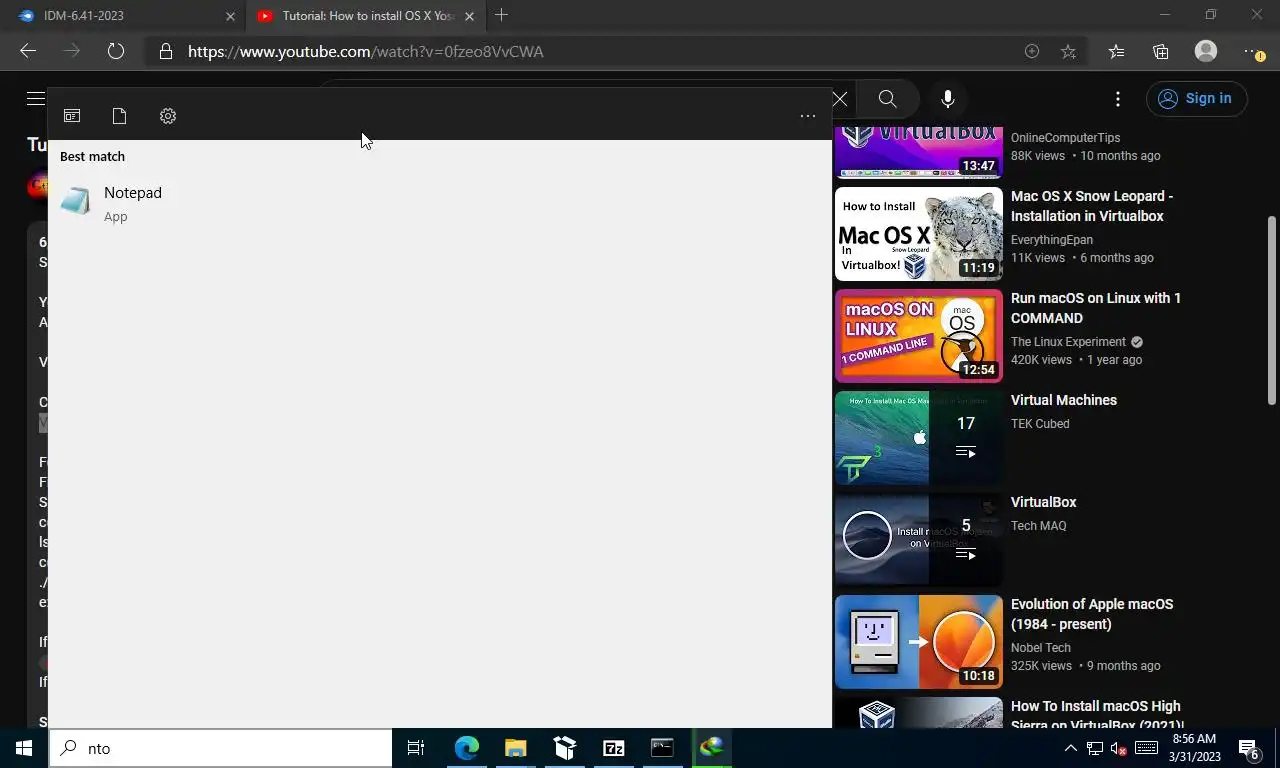Refresh the YouTube page
The image size is (1280, 768).
(x=116, y=51)
